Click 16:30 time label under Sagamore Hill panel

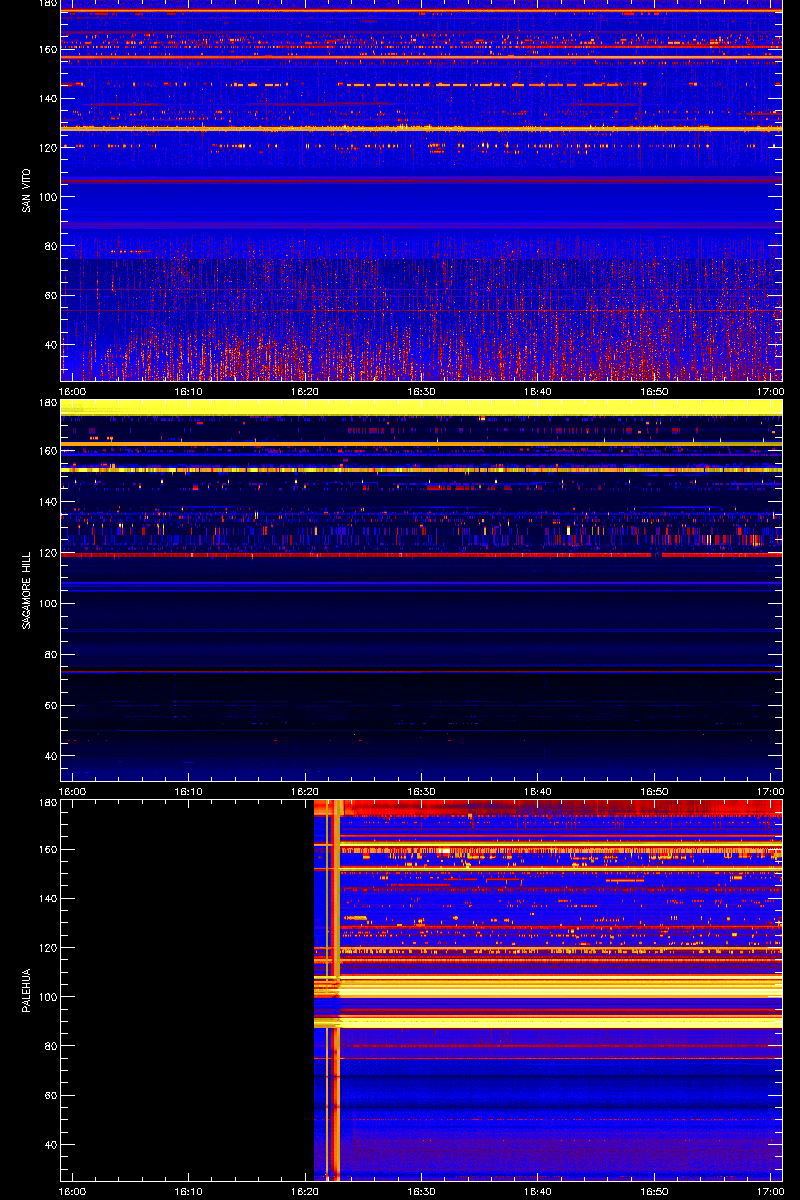(422, 792)
